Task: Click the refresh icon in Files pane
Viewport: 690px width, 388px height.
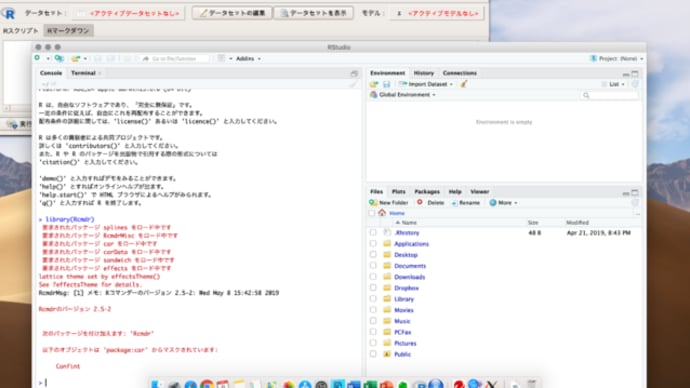Action: pyautogui.click(x=635, y=203)
